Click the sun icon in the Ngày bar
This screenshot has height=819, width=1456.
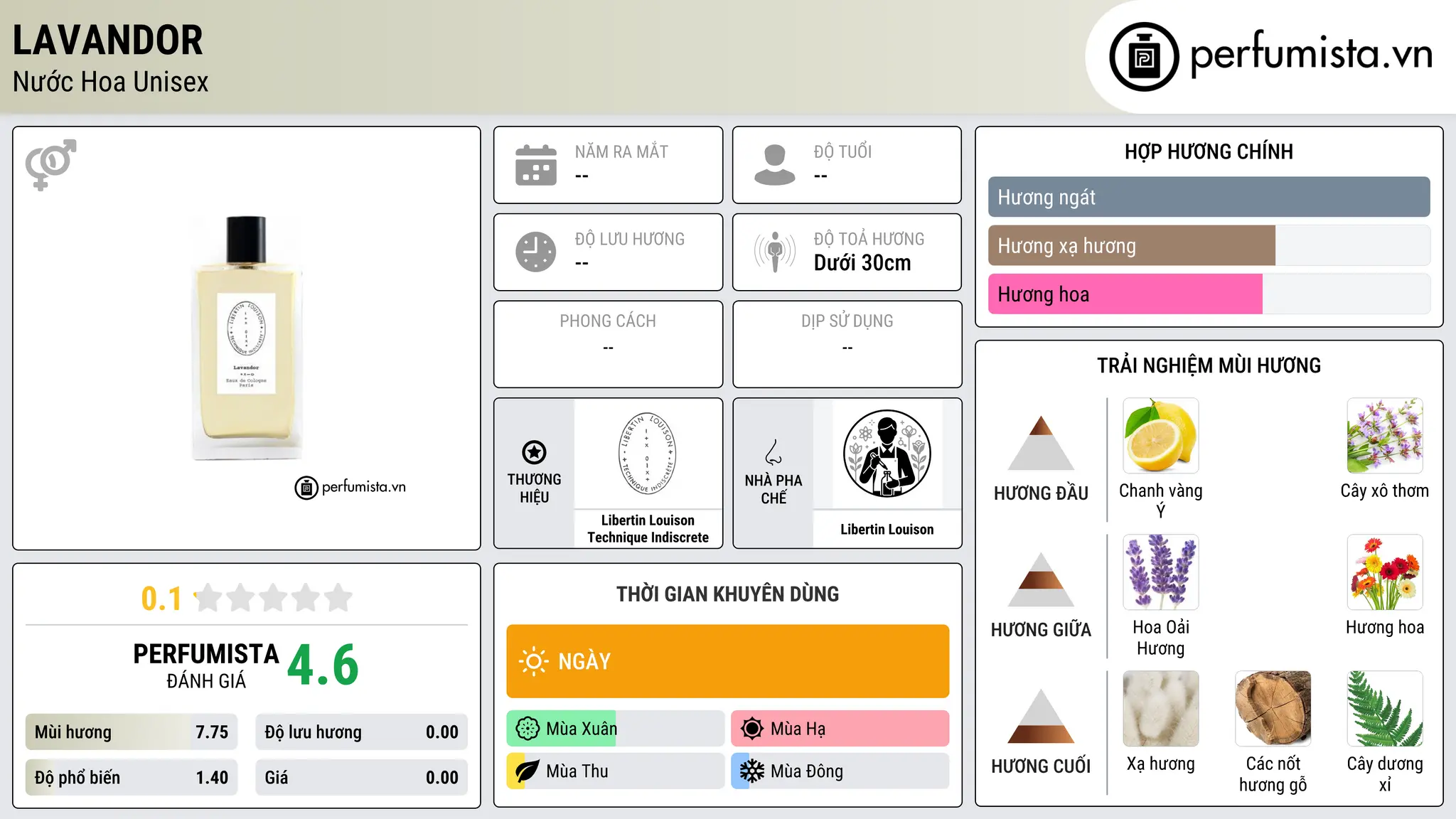[x=533, y=661]
